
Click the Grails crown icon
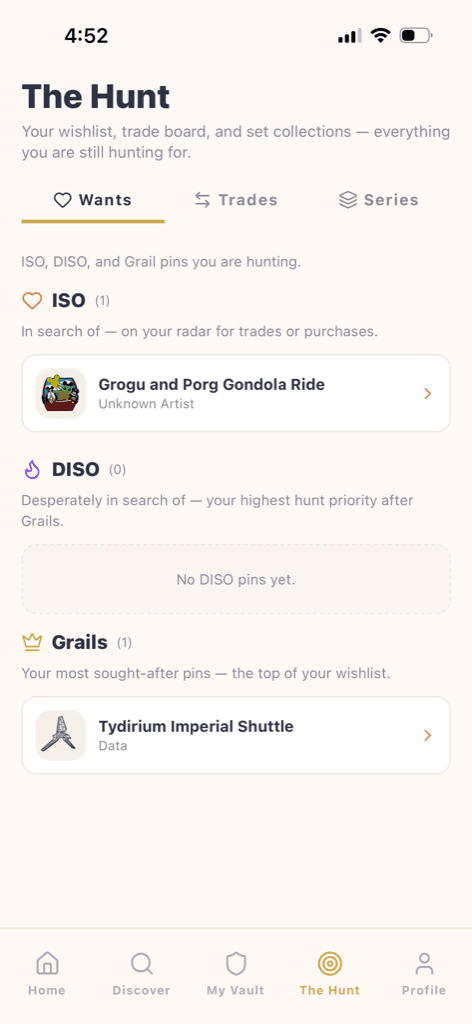coord(32,643)
